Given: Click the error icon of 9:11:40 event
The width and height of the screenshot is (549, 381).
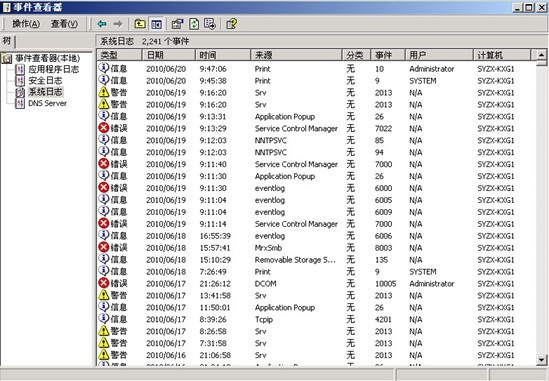Looking at the screenshot, I should (104, 164).
